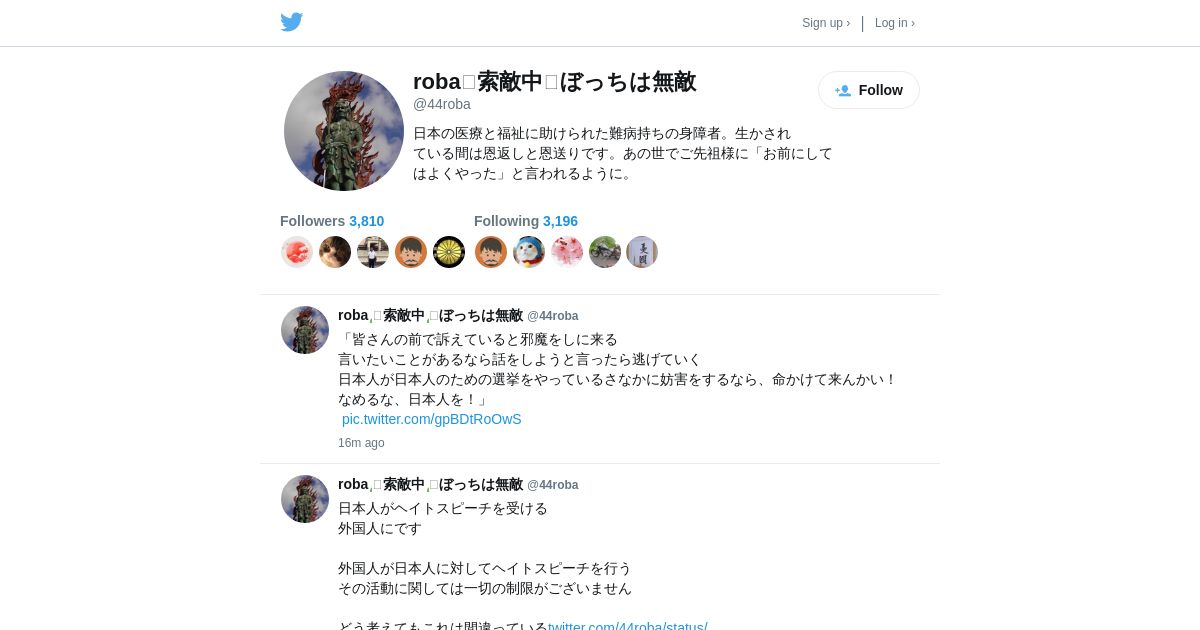Open the twitter.com/44roba/status link
This screenshot has width=1200, height=630.
point(628,627)
